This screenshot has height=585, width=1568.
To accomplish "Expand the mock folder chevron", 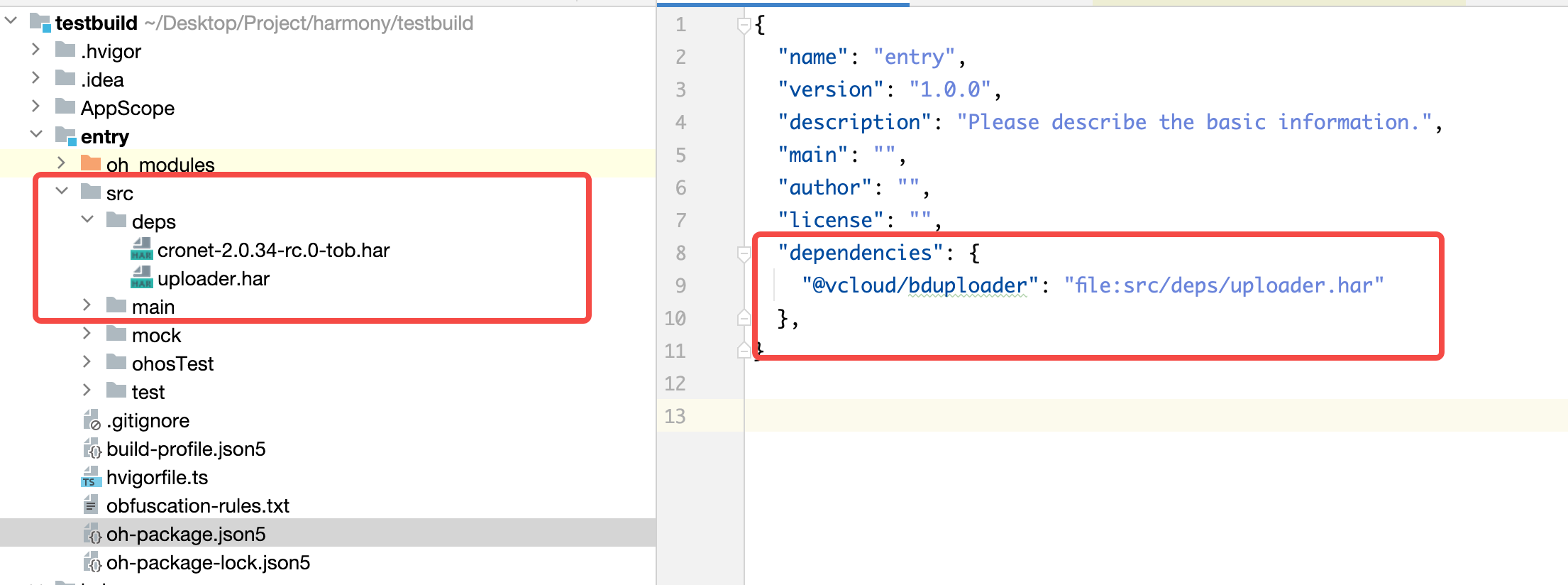I will (x=87, y=333).
